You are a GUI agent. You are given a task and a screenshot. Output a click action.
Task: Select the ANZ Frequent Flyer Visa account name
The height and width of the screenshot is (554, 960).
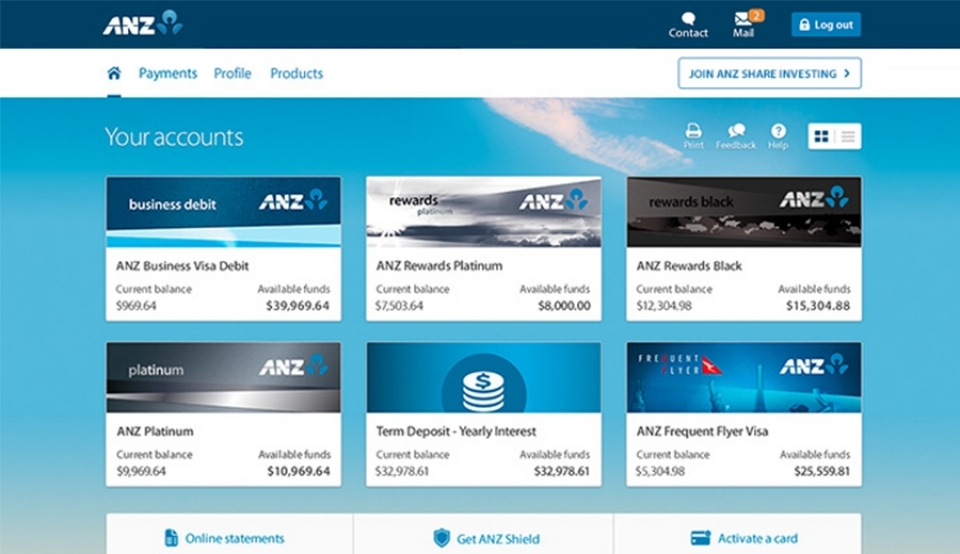(702, 432)
